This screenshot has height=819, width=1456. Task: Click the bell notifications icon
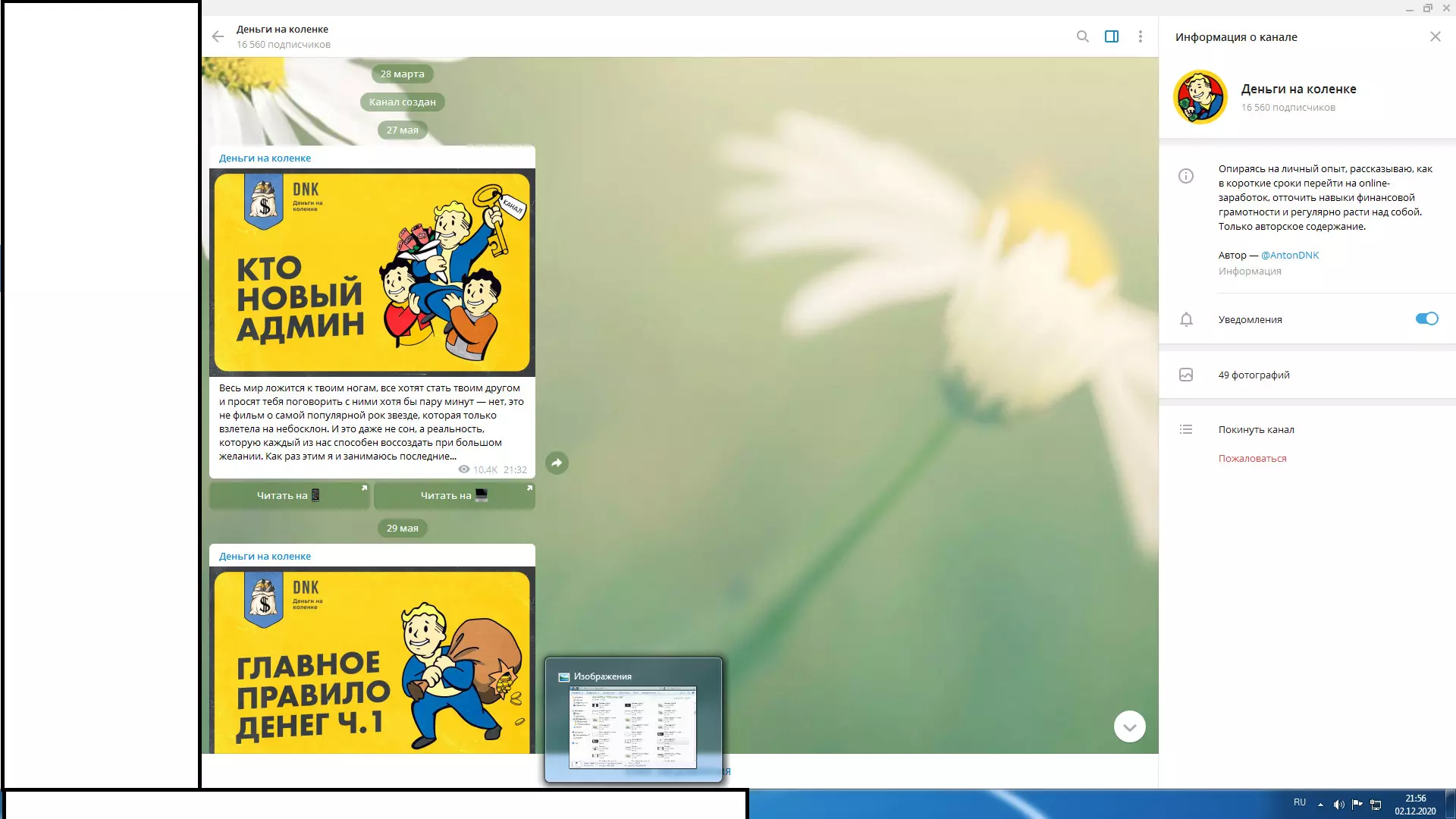(x=1186, y=319)
